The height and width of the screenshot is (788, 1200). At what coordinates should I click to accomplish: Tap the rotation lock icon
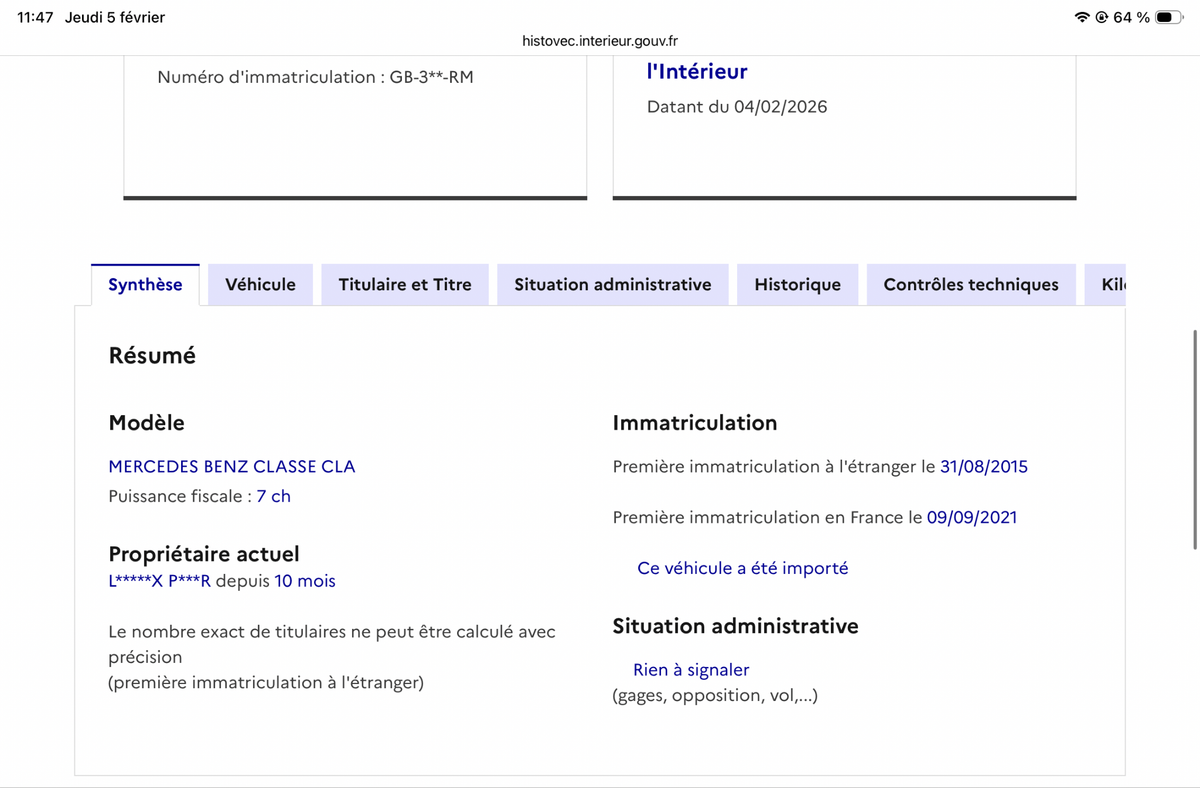pos(1101,17)
